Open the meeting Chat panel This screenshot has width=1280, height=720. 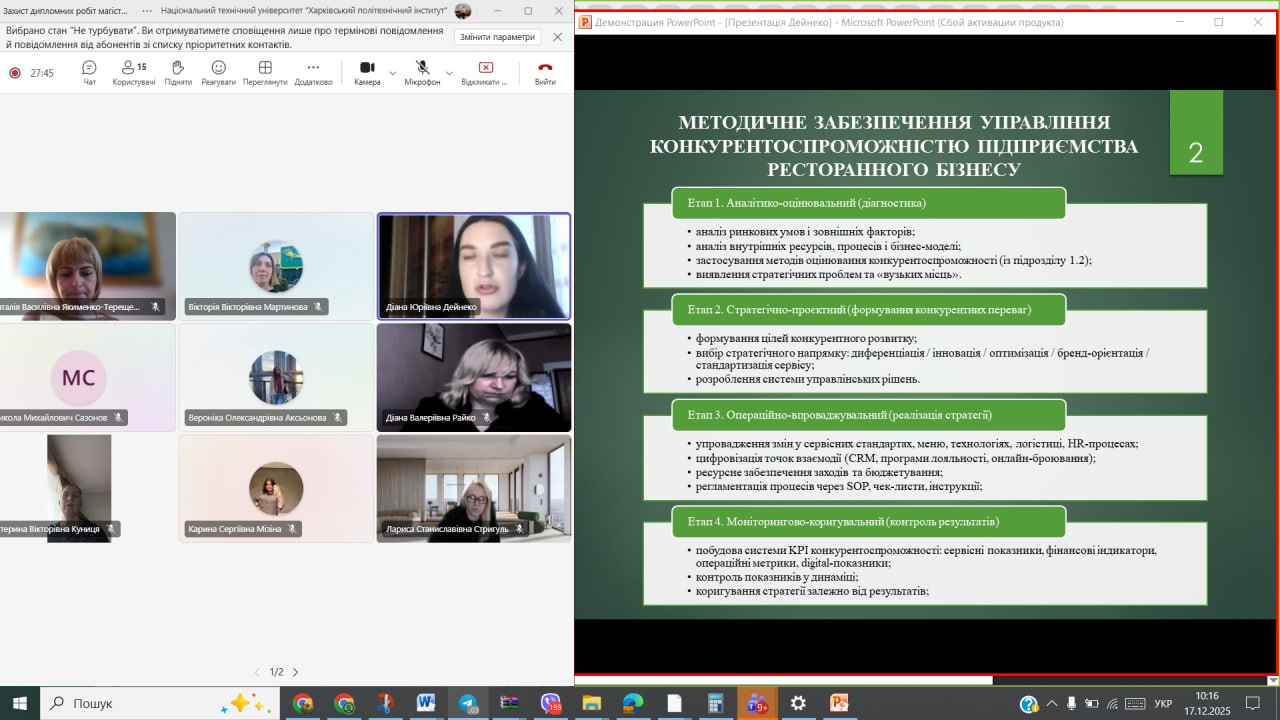89,72
